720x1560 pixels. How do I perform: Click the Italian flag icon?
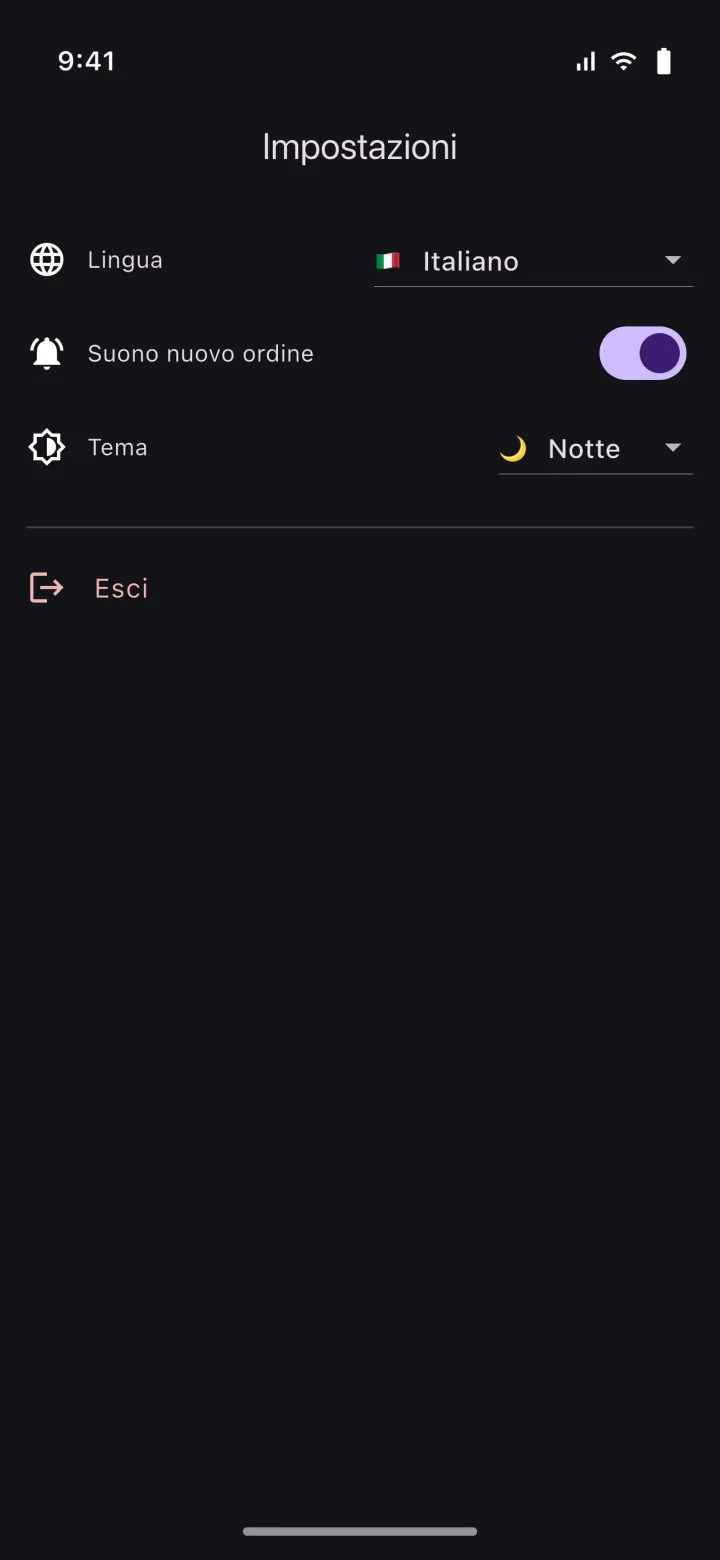point(388,261)
